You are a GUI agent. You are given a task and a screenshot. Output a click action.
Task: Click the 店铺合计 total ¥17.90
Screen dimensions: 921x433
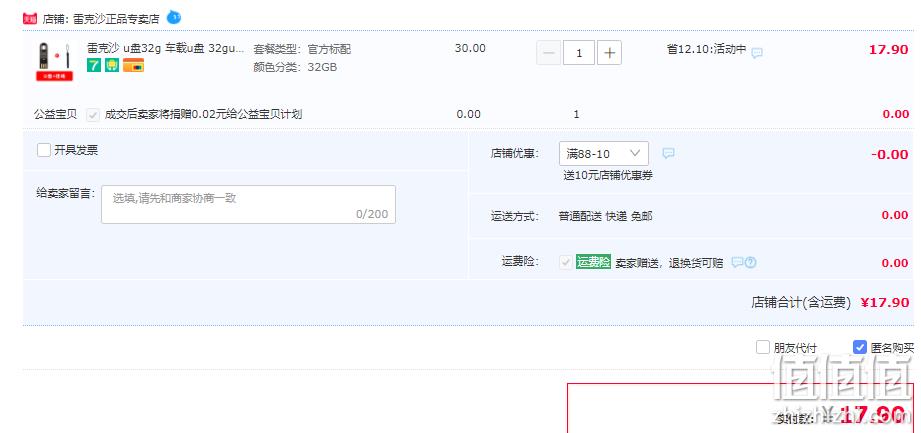click(x=885, y=303)
